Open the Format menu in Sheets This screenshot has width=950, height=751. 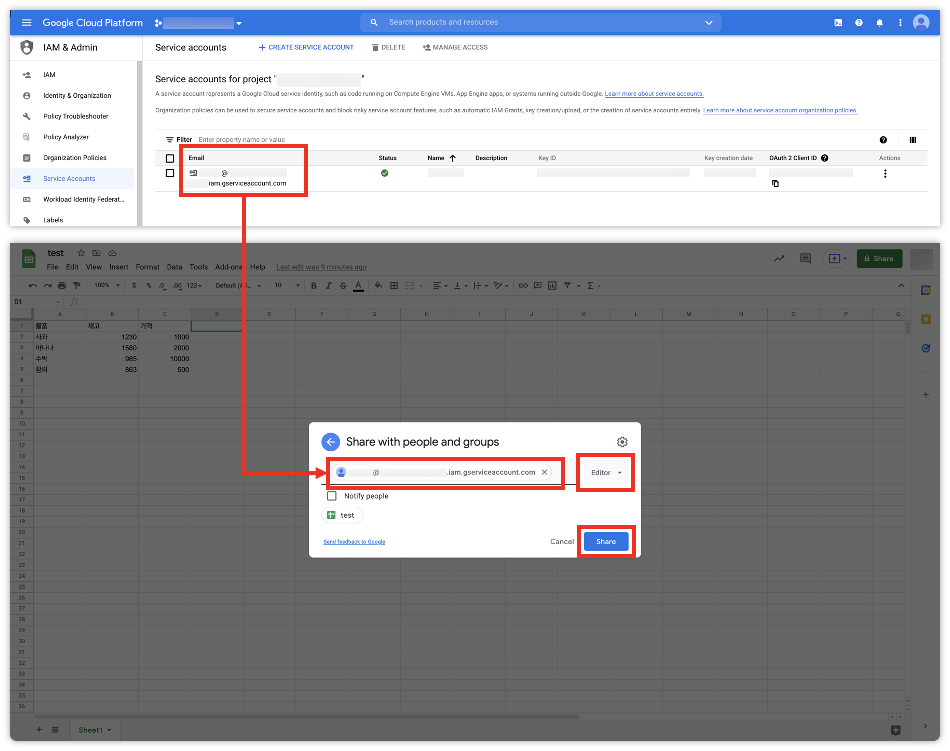click(x=147, y=267)
